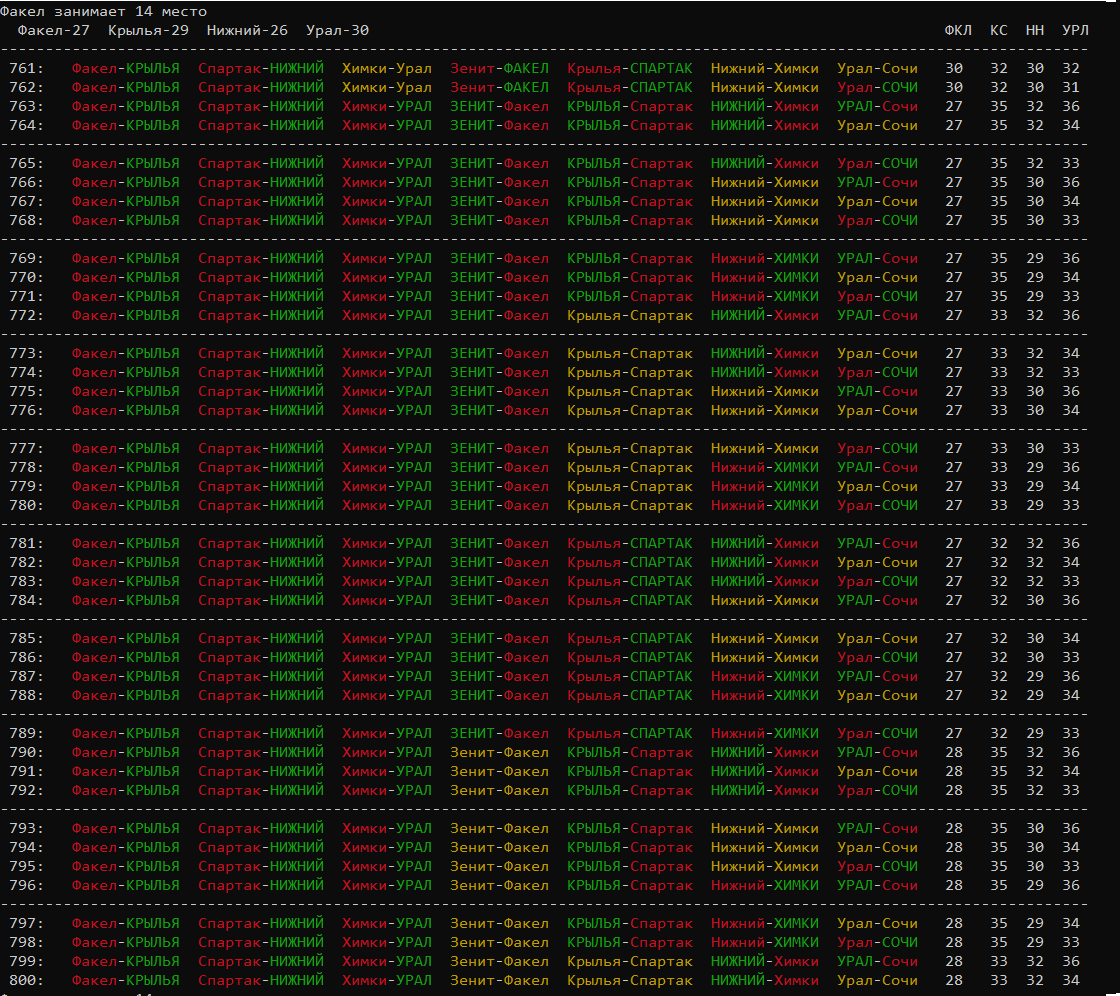
Task: Select 'Крылья-29' in the points summary line
Action: 149,31
